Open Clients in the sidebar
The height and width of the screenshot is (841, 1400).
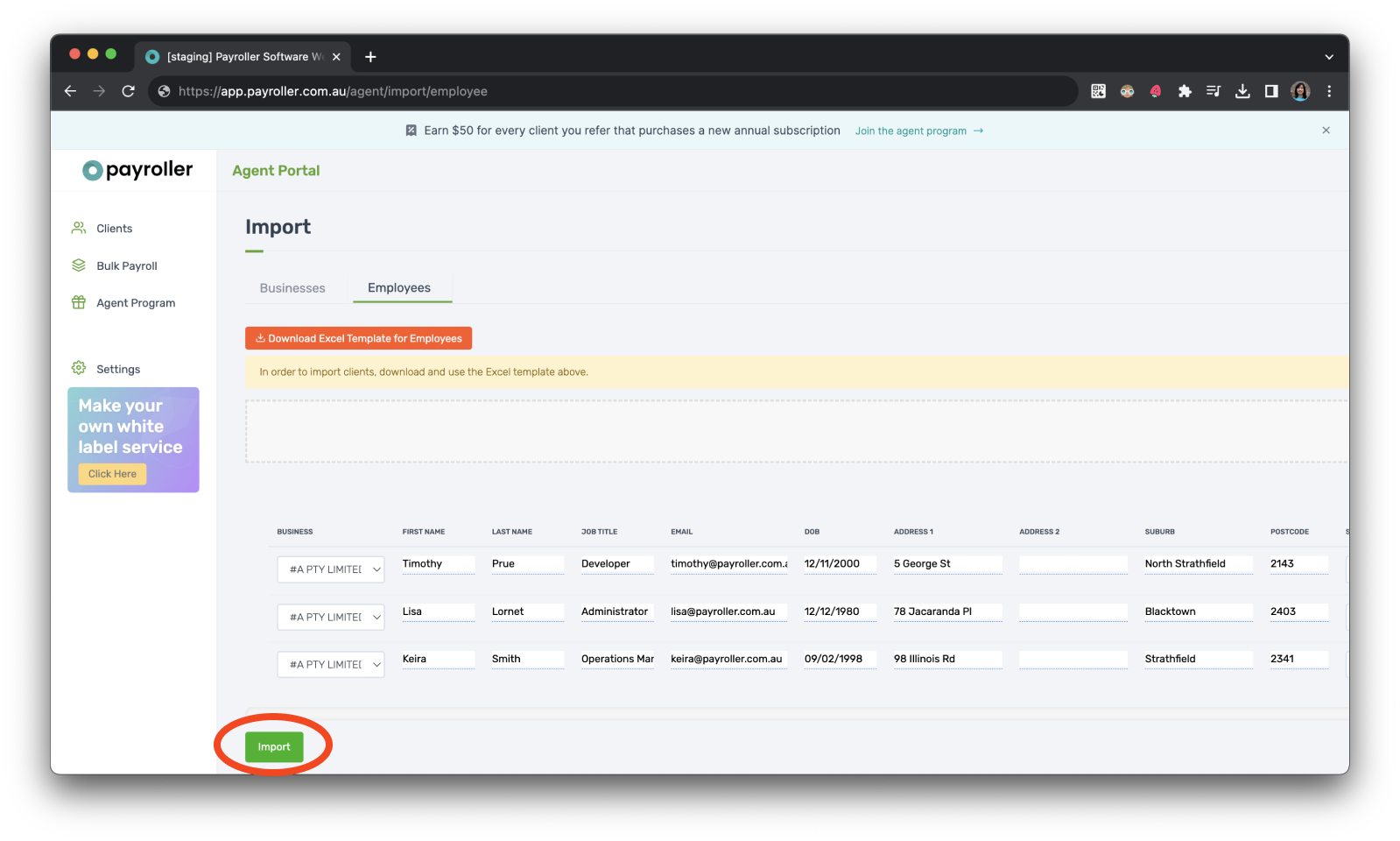click(x=114, y=229)
